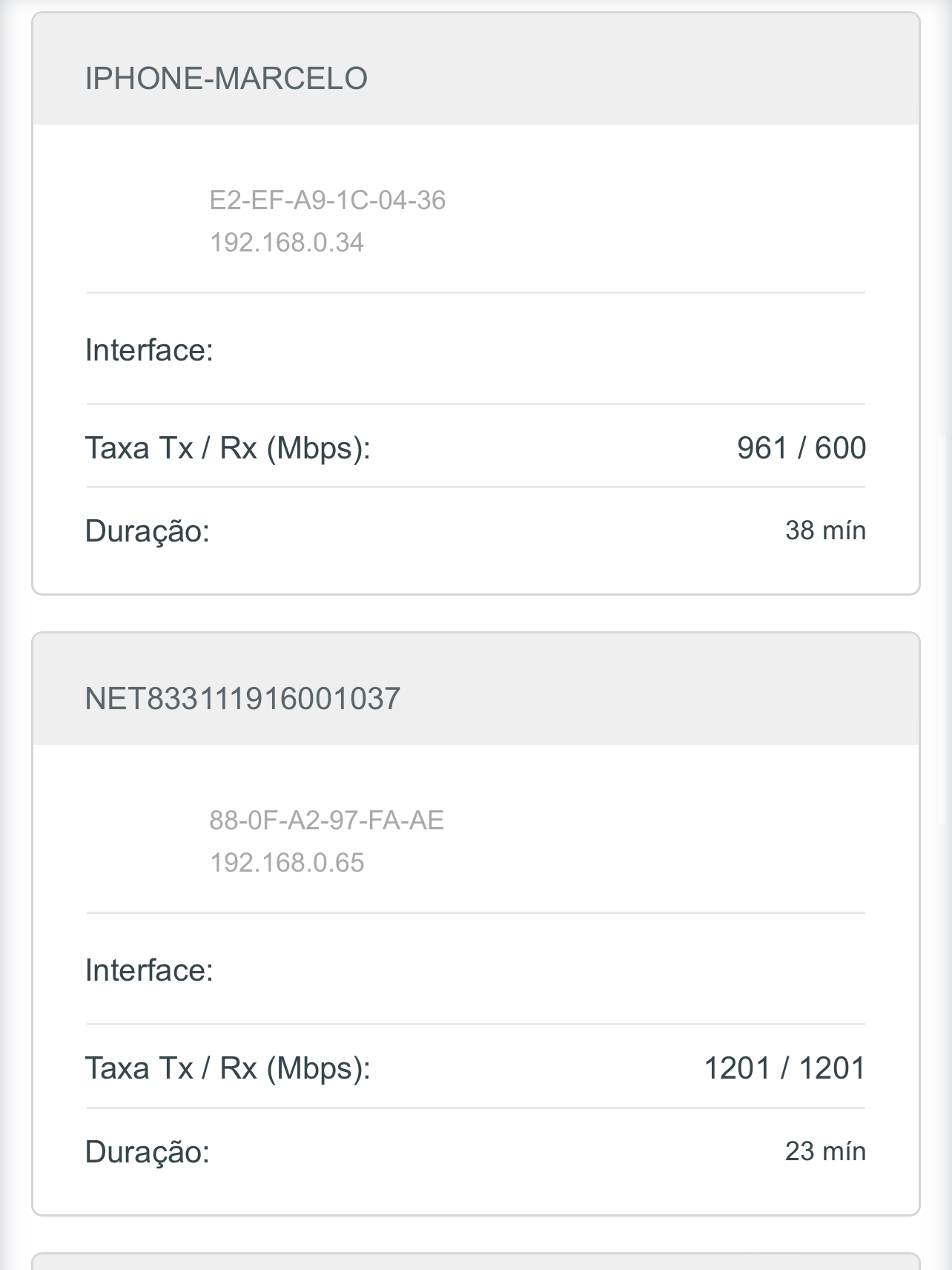Click the 600 Rx rate value

[x=840, y=448]
